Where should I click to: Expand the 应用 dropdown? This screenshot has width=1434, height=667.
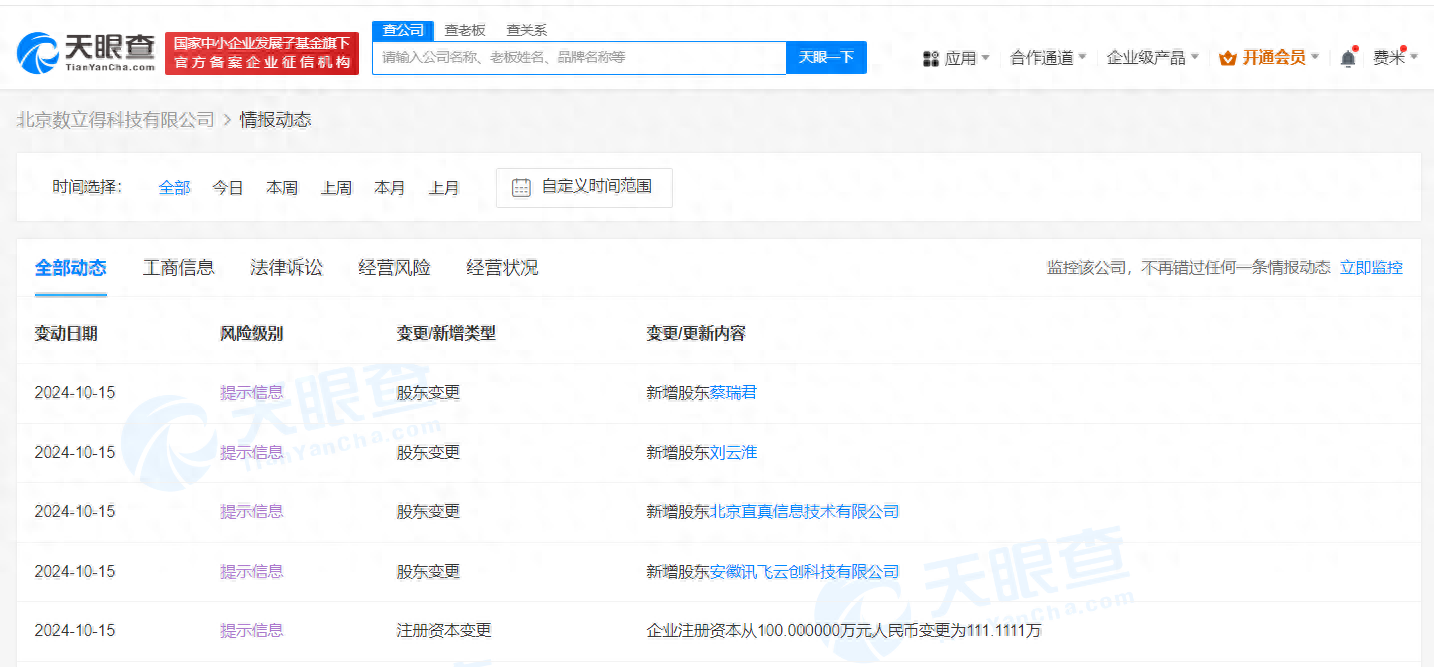click(986, 58)
